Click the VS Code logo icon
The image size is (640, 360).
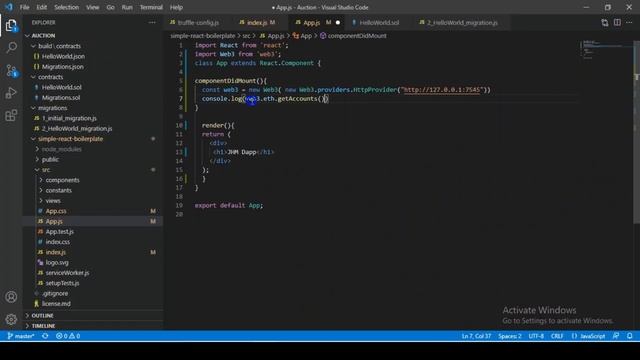coord(9,7)
